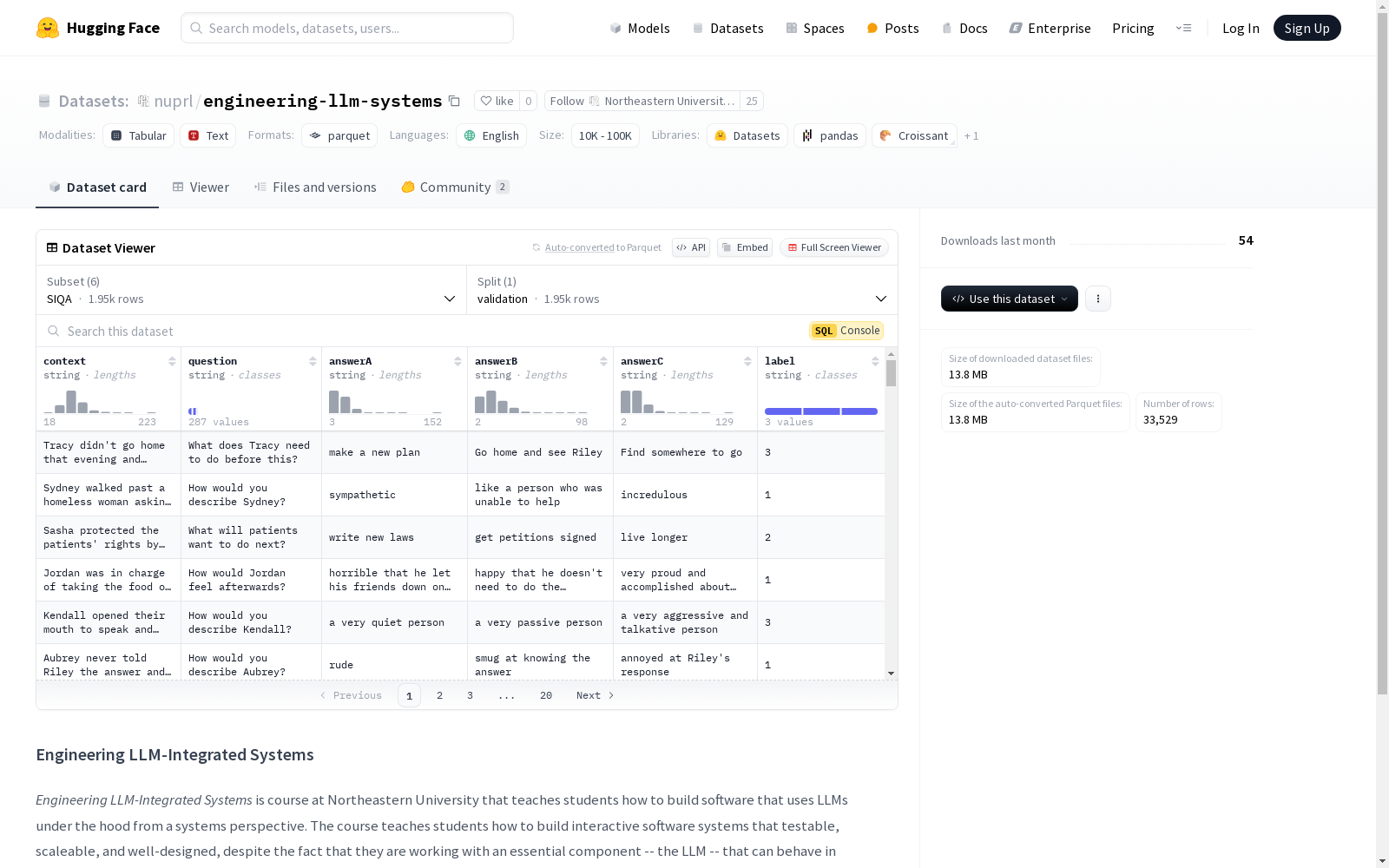This screenshot has height=868, width=1389.
Task: Go to the Pricing page
Action: pyautogui.click(x=1133, y=28)
